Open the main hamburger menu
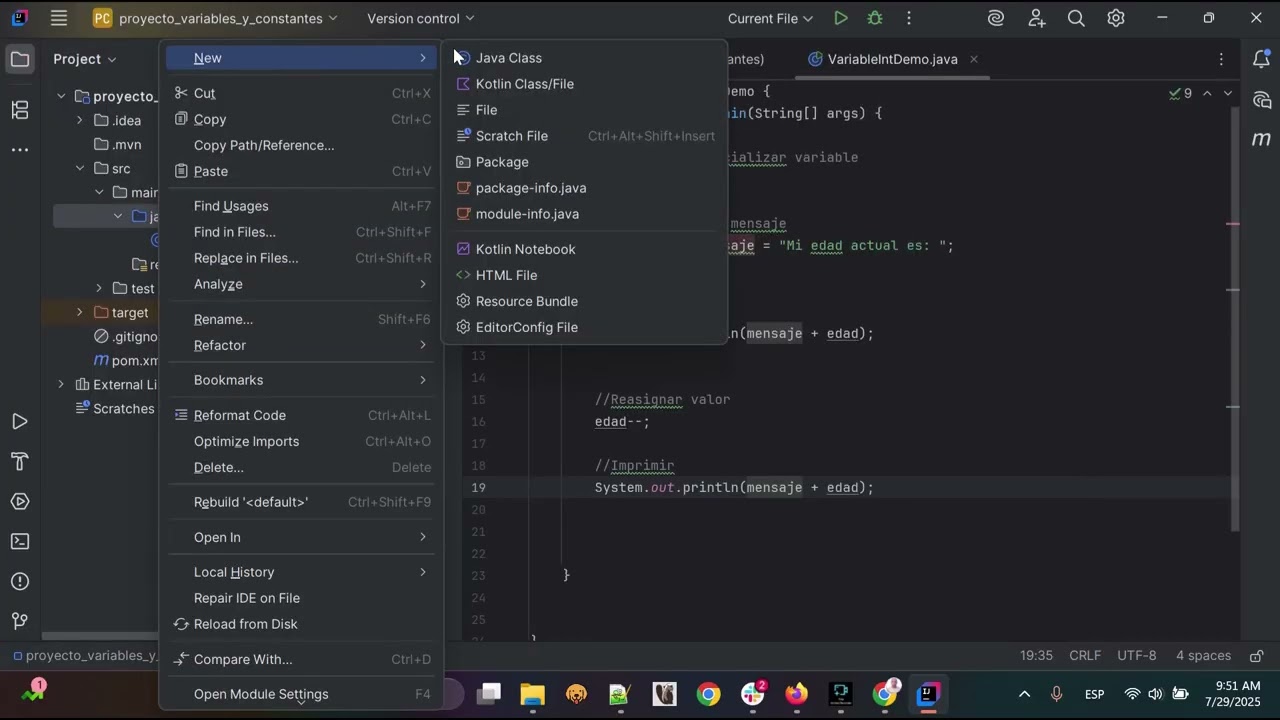The width and height of the screenshot is (1280, 720). tap(59, 18)
